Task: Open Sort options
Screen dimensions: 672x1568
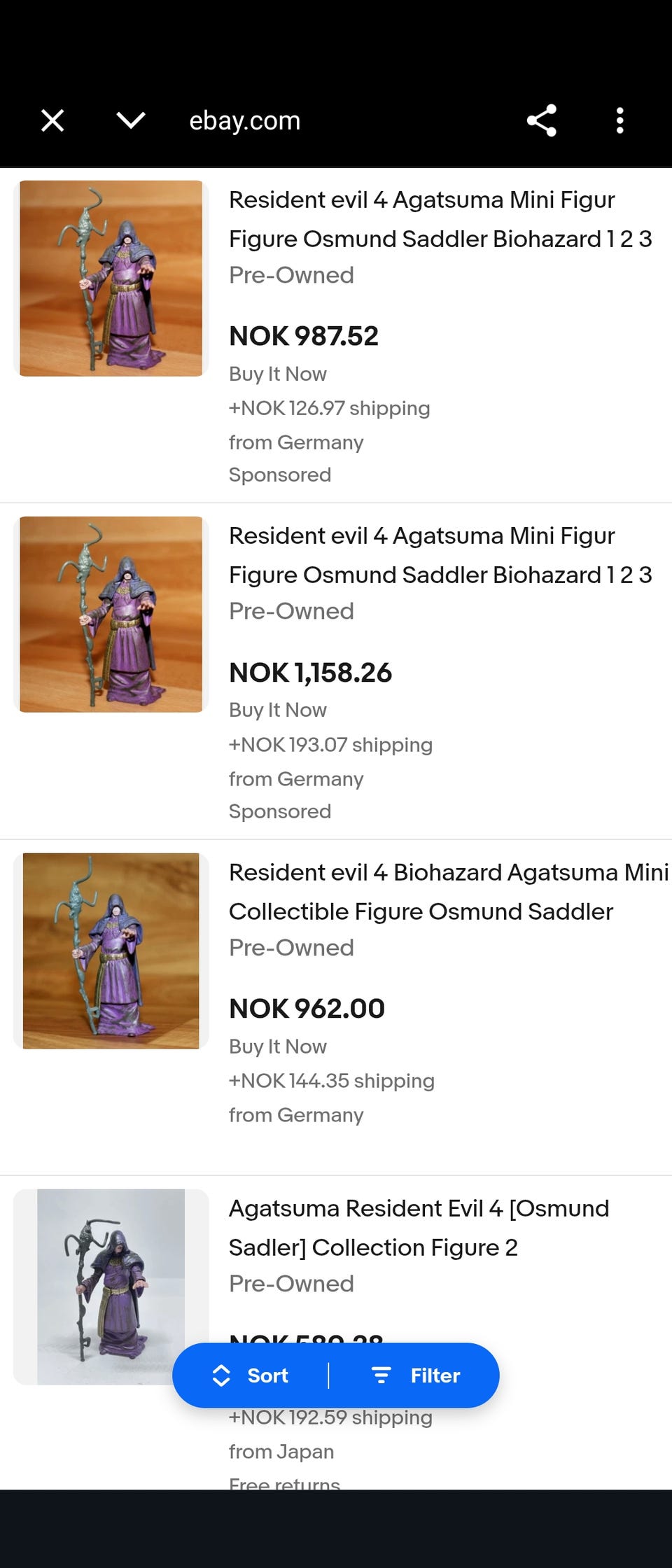Action: pyautogui.click(x=267, y=1375)
